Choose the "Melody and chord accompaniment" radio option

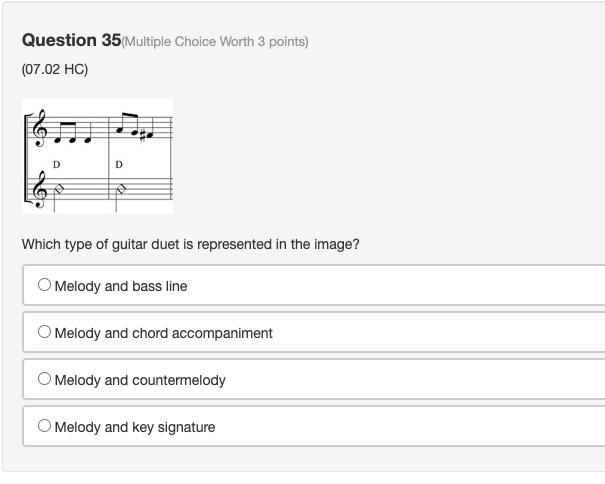[44, 332]
